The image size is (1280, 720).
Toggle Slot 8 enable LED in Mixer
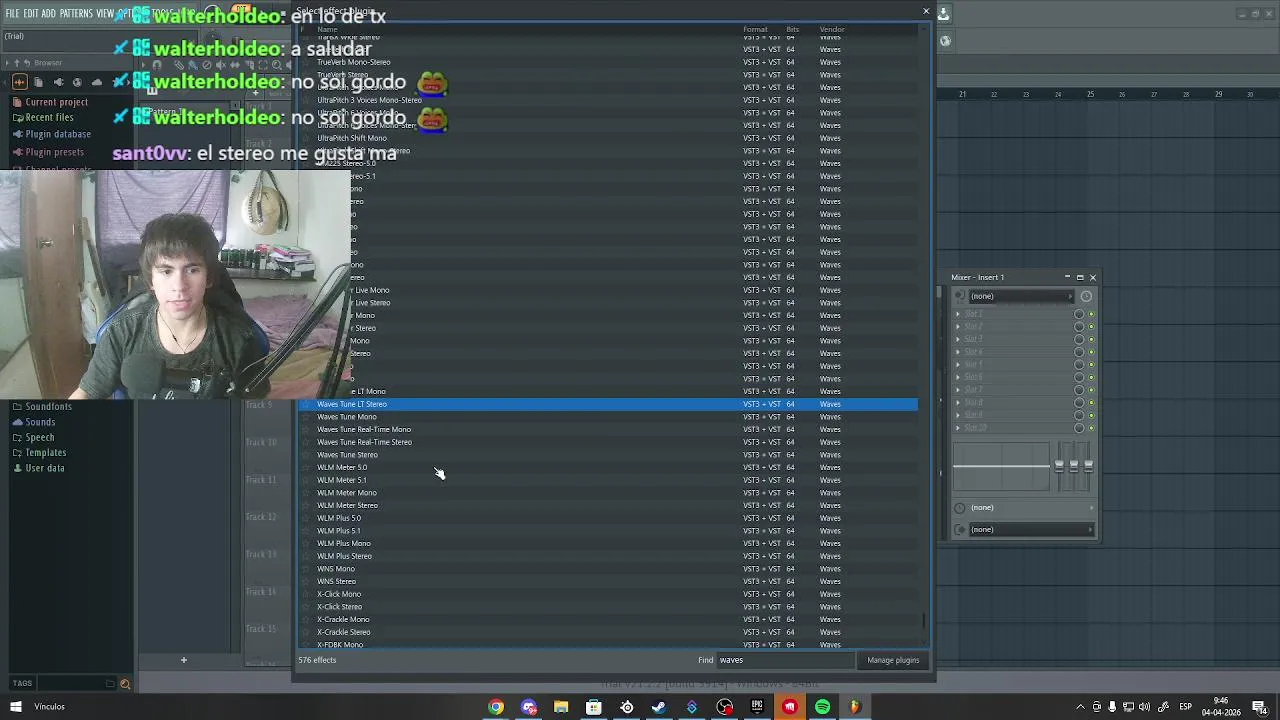pyautogui.click(x=1091, y=402)
